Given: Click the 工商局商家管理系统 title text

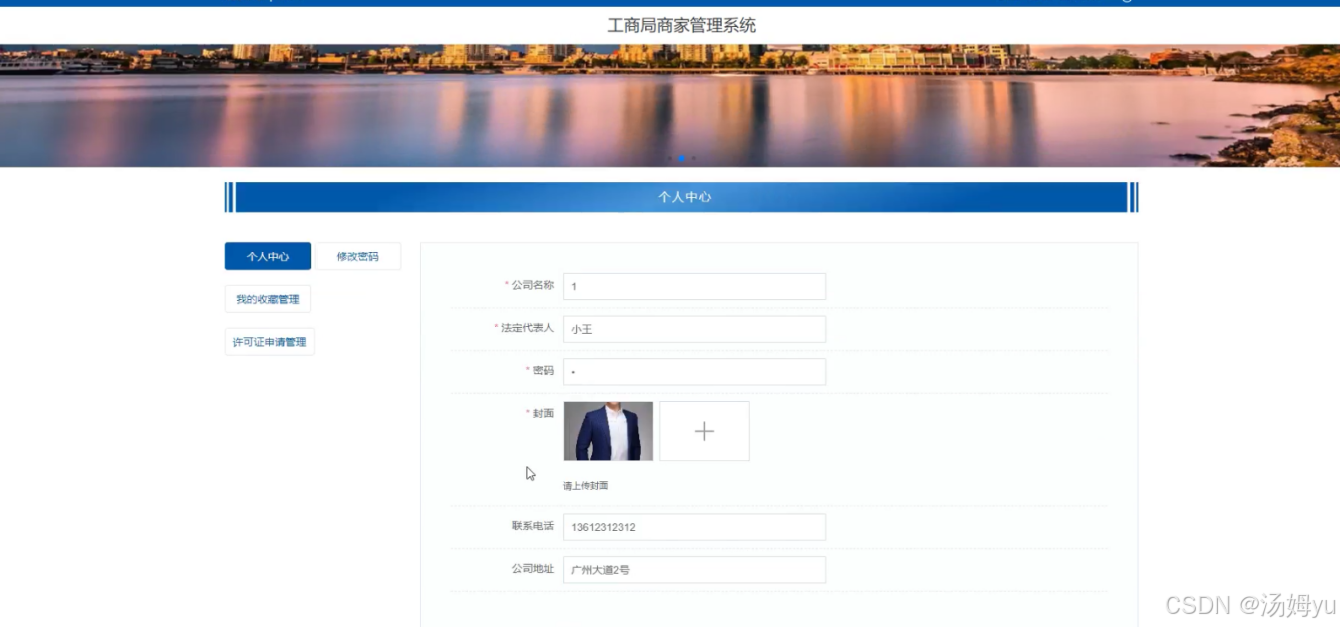Looking at the screenshot, I should pos(682,25).
